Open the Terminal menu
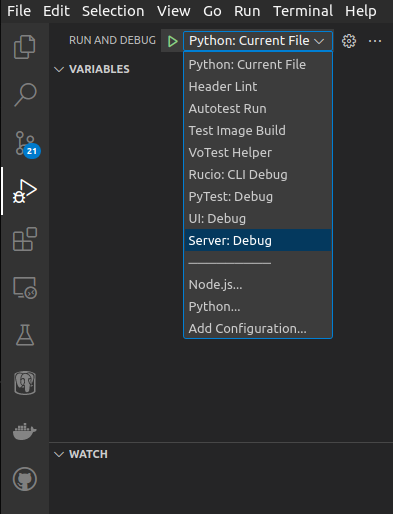This screenshot has width=393, height=514. (x=303, y=11)
